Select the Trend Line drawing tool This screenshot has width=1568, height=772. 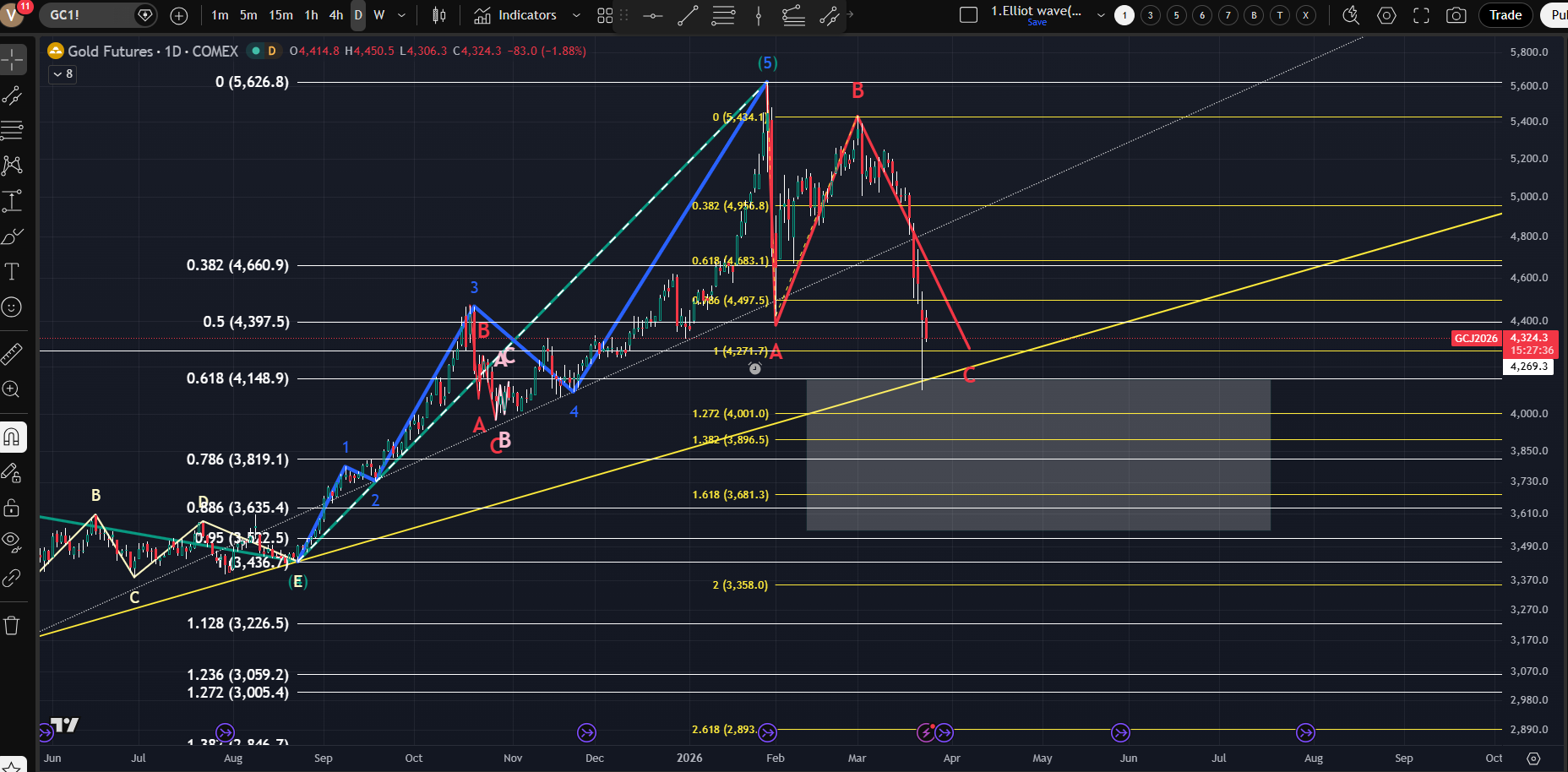pyautogui.click(x=12, y=95)
